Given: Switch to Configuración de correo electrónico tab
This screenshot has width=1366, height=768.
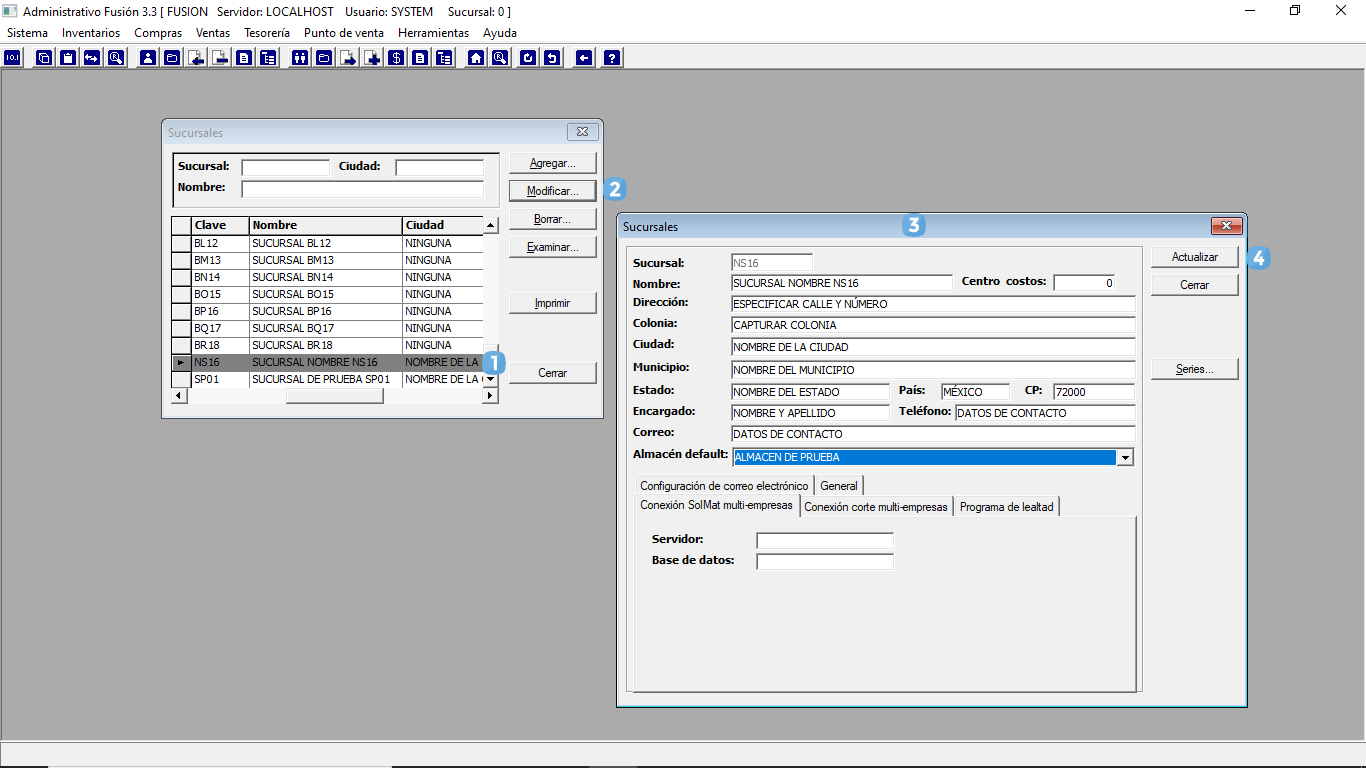Looking at the screenshot, I should 724,486.
